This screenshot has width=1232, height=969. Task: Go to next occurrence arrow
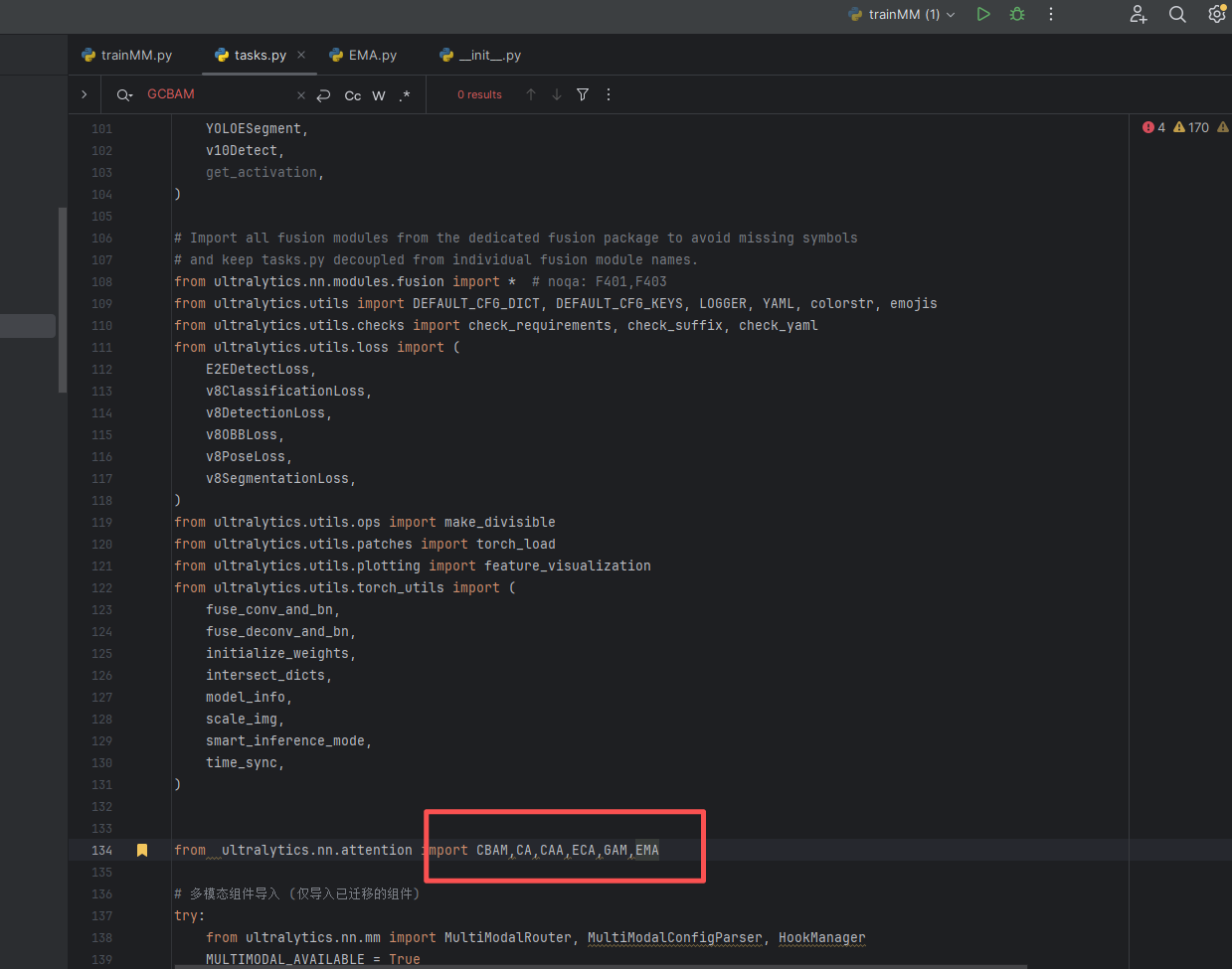(x=557, y=94)
